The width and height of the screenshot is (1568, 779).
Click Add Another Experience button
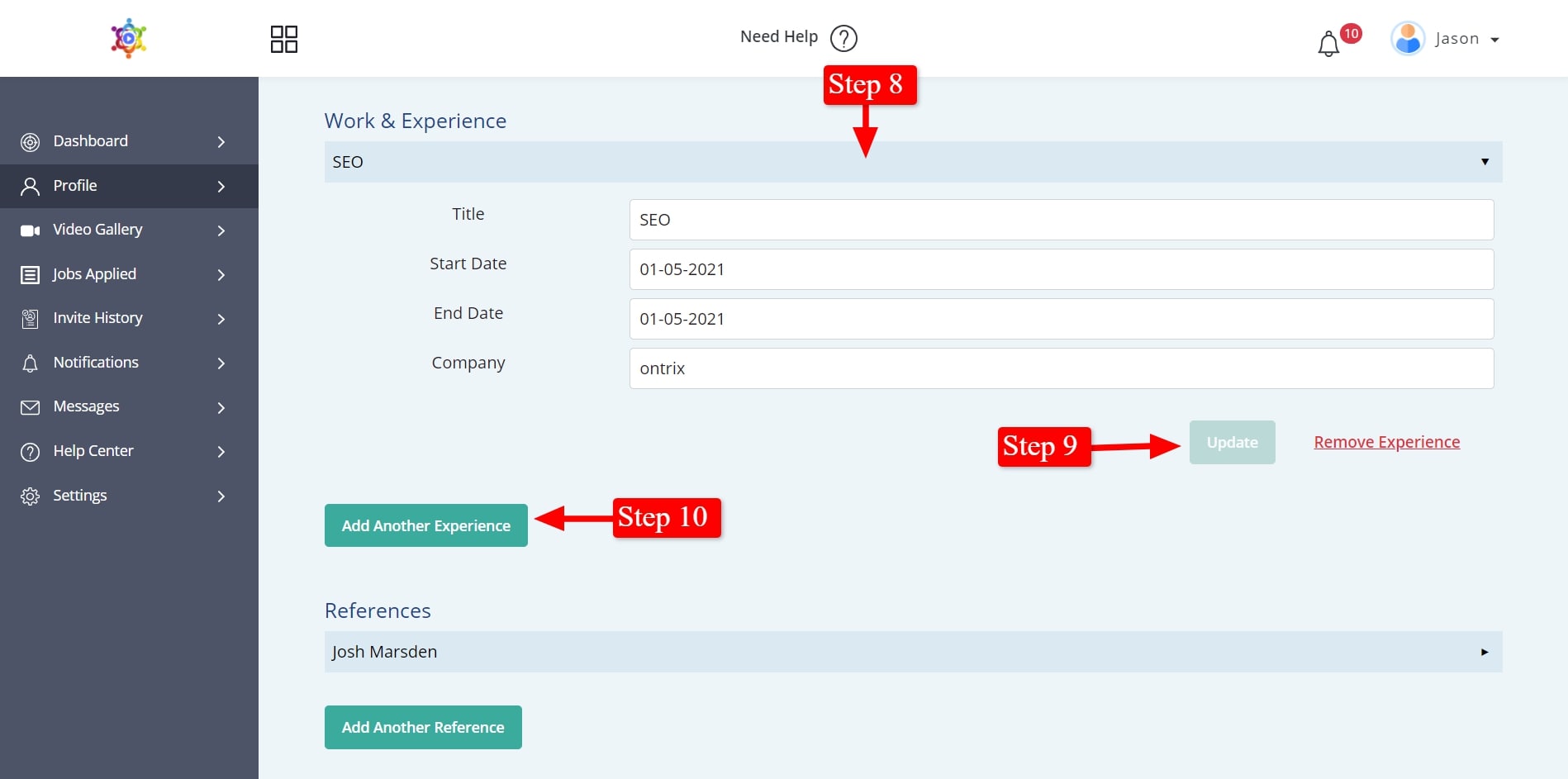[425, 525]
